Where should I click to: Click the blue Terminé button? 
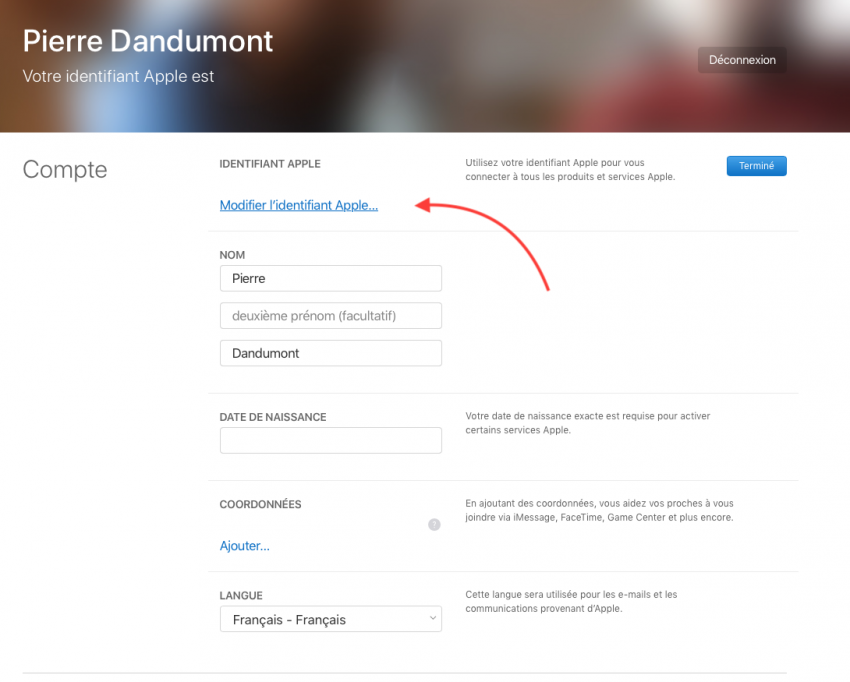tap(756, 166)
